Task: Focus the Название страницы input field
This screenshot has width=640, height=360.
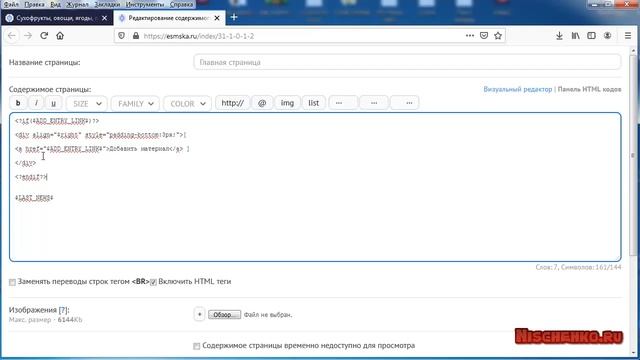Action: click(x=407, y=62)
